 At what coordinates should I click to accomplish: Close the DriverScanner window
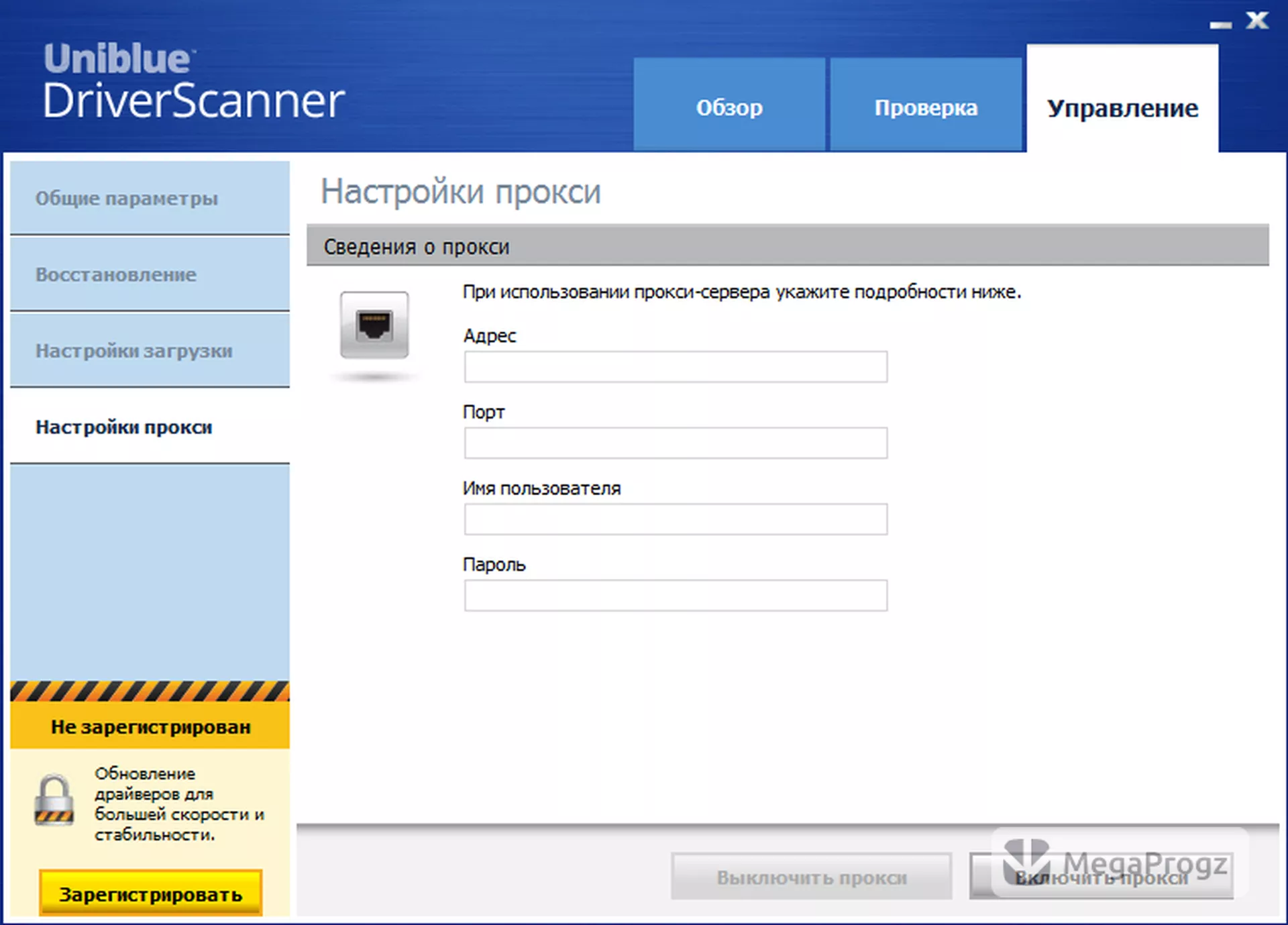1257,20
